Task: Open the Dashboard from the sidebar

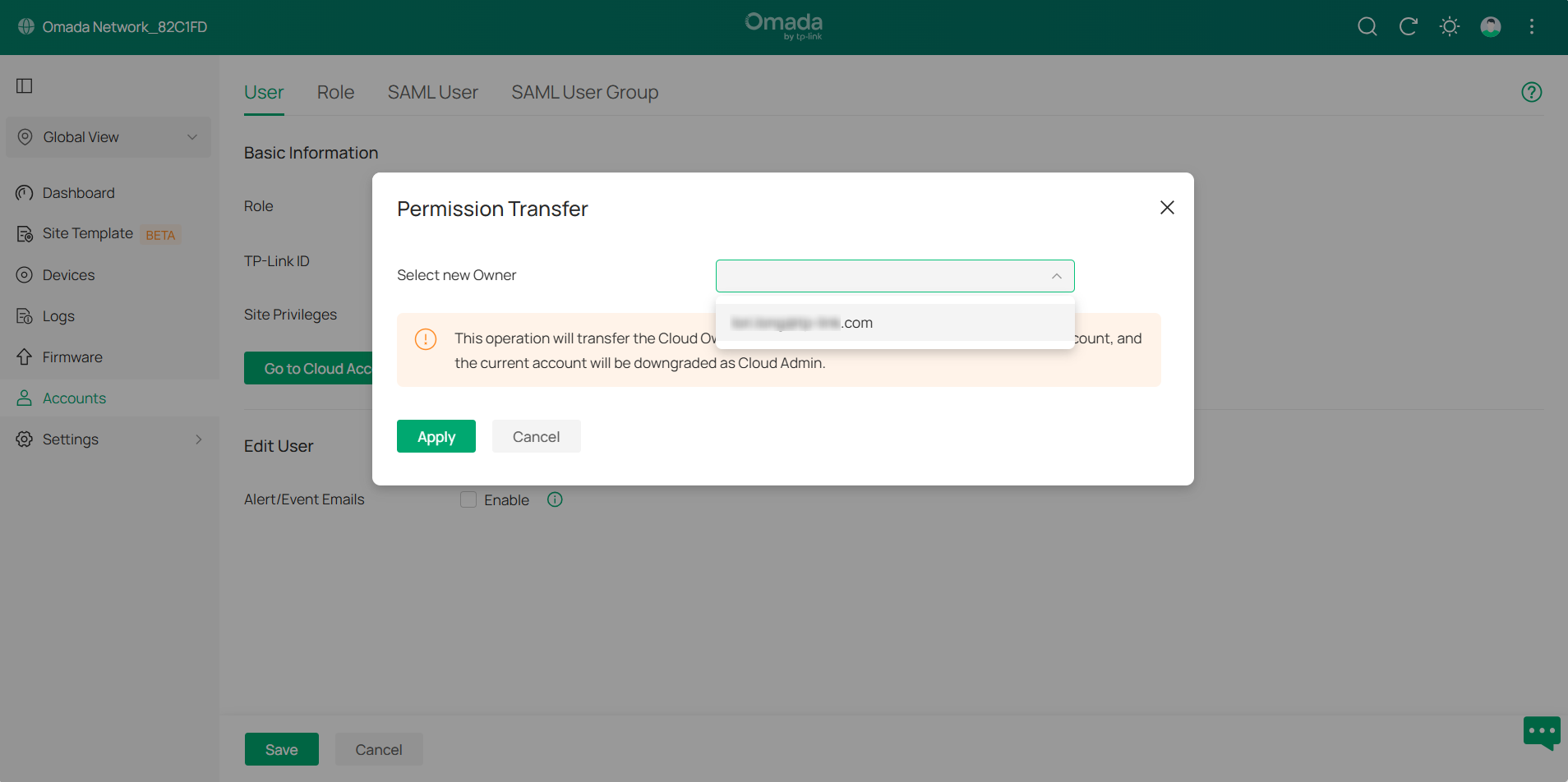Action: click(x=78, y=192)
